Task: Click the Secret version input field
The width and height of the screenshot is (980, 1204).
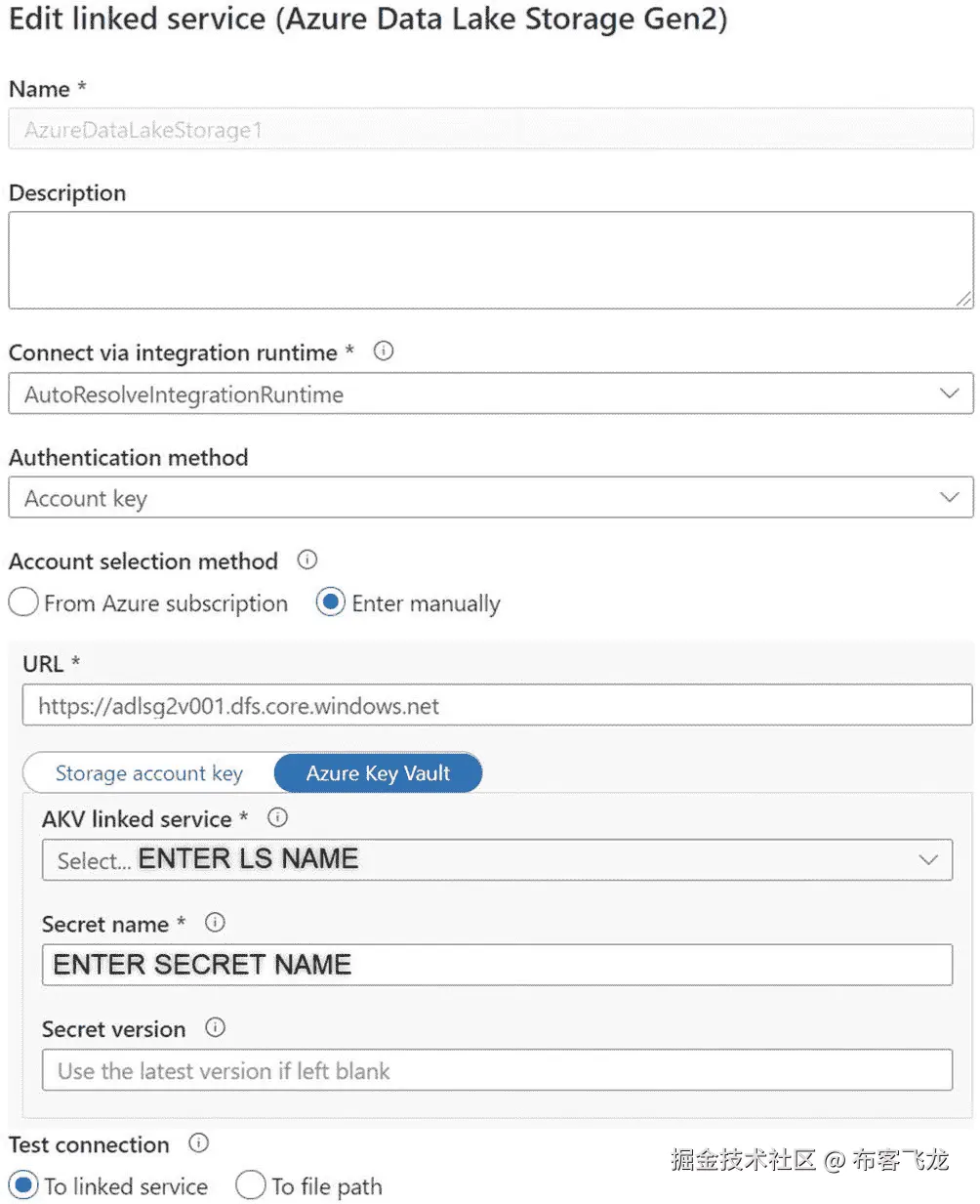Action: pyautogui.click(x=497, y=1070)
